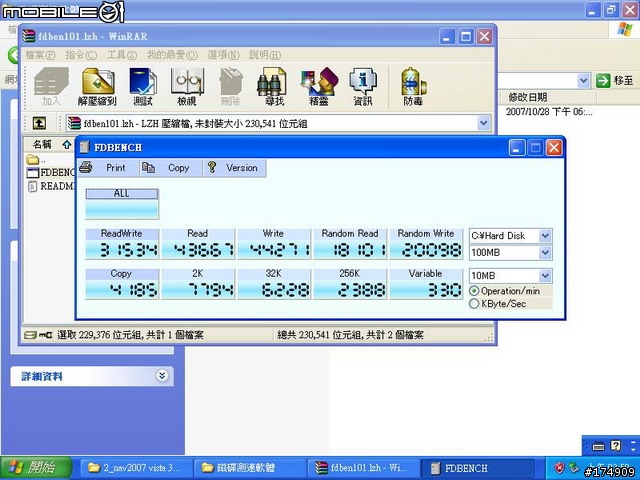640x480 pixels.
Task: Run the Random Write benchmark
Action: pyautogui.click(x=426, y=244)
